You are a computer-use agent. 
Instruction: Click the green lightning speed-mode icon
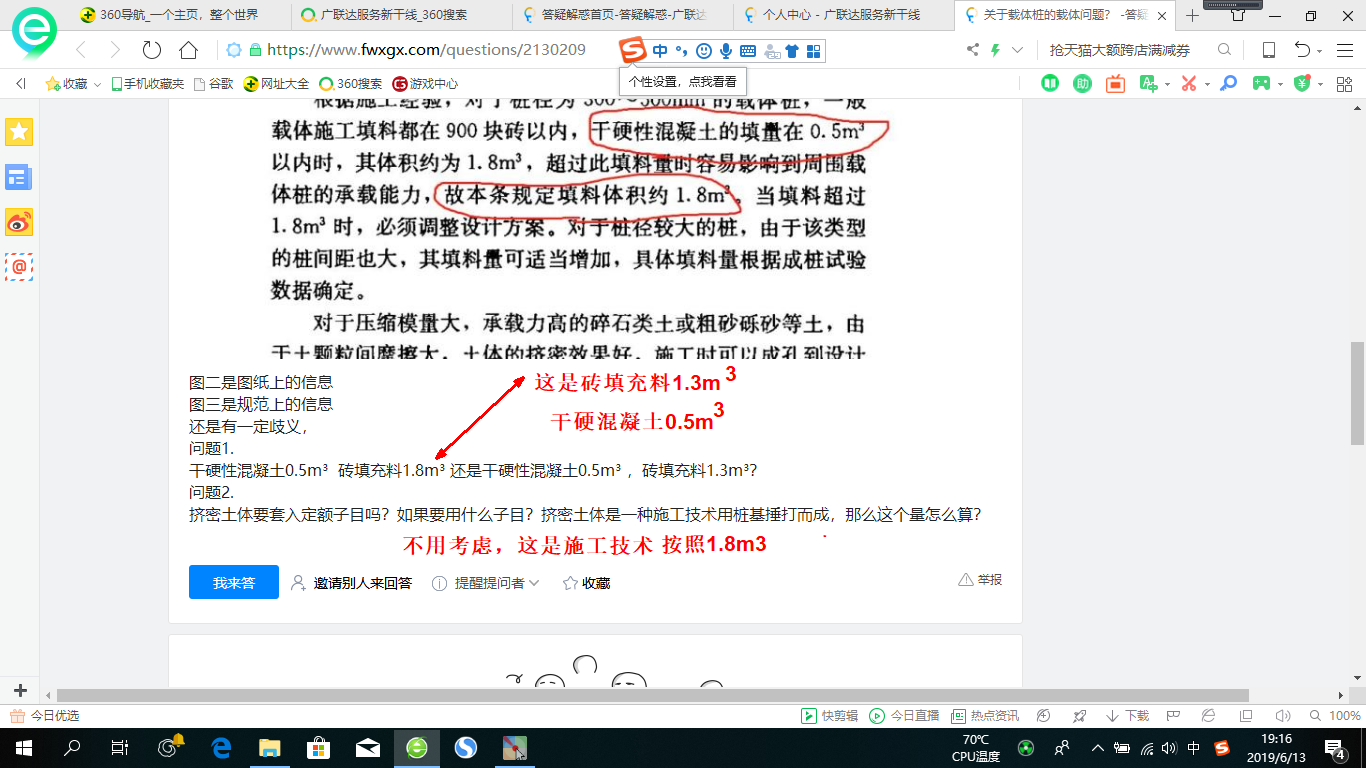(x=995, y=50)
